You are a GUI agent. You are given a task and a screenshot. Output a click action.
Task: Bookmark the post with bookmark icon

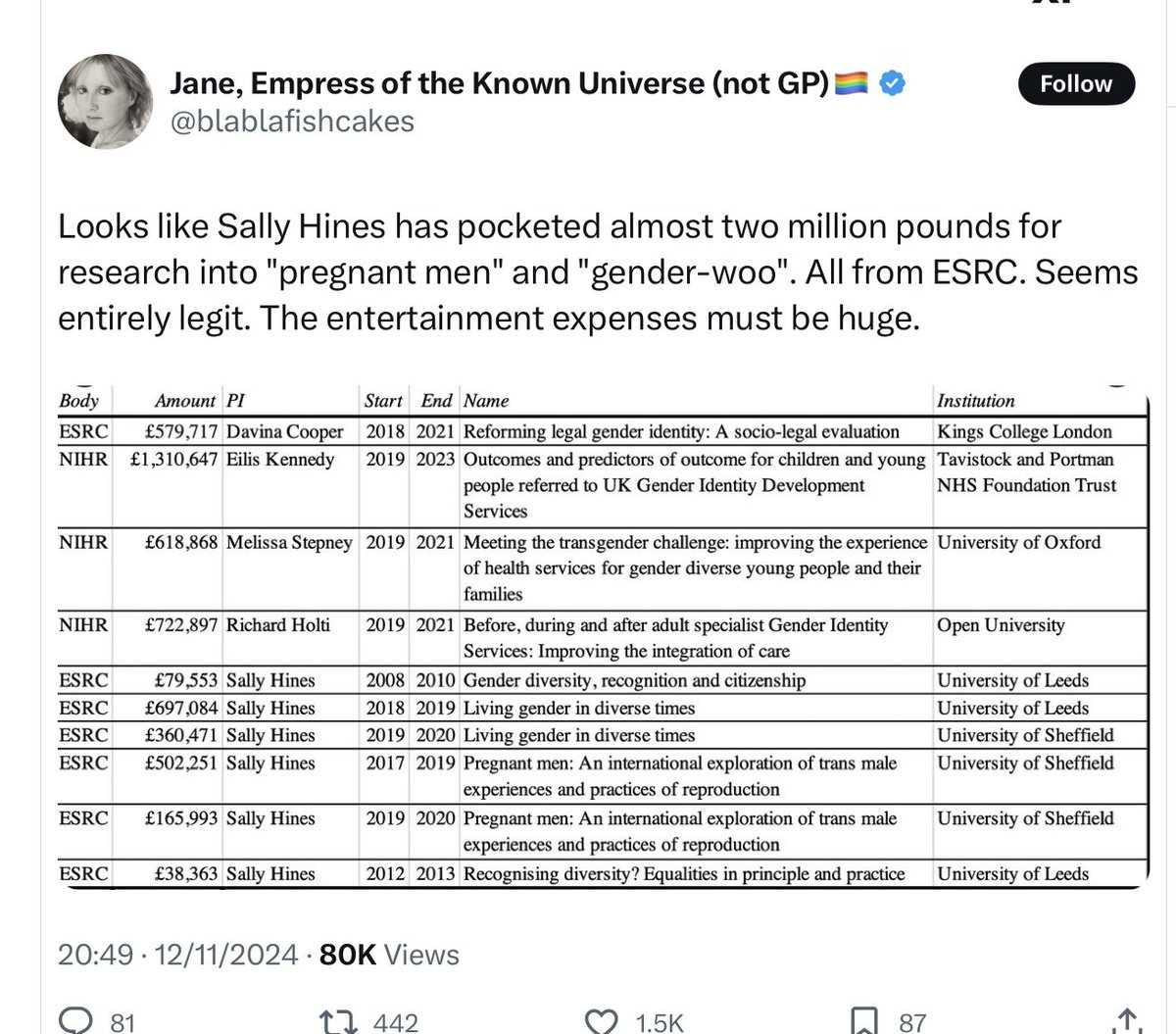pos(864,1022)
